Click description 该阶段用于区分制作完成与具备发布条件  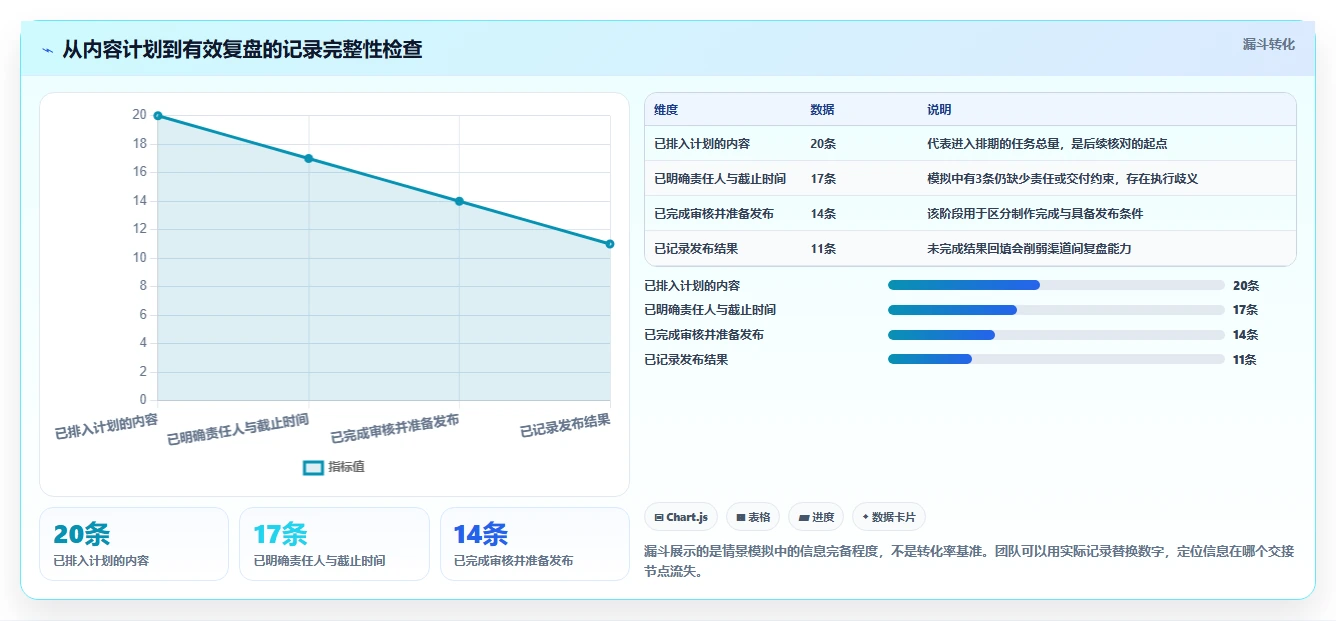(x=1035, y=214)
